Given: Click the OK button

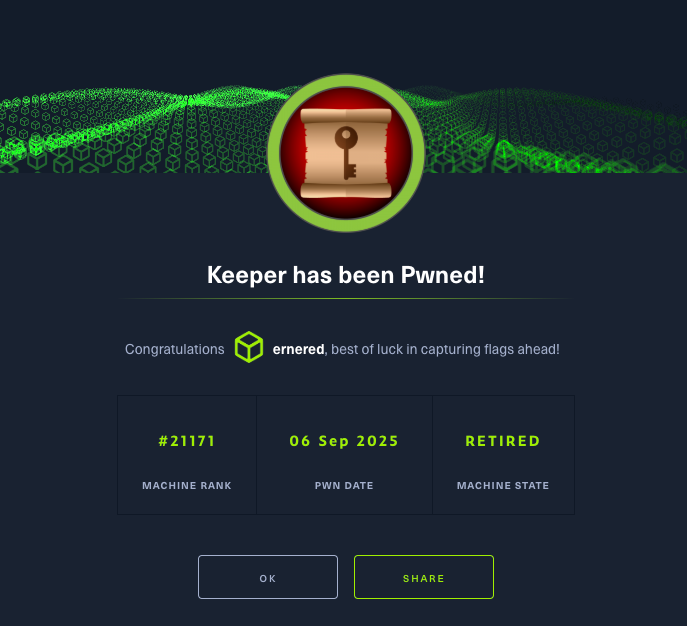Looking at the screenshot, I should [x=268, y=577].
